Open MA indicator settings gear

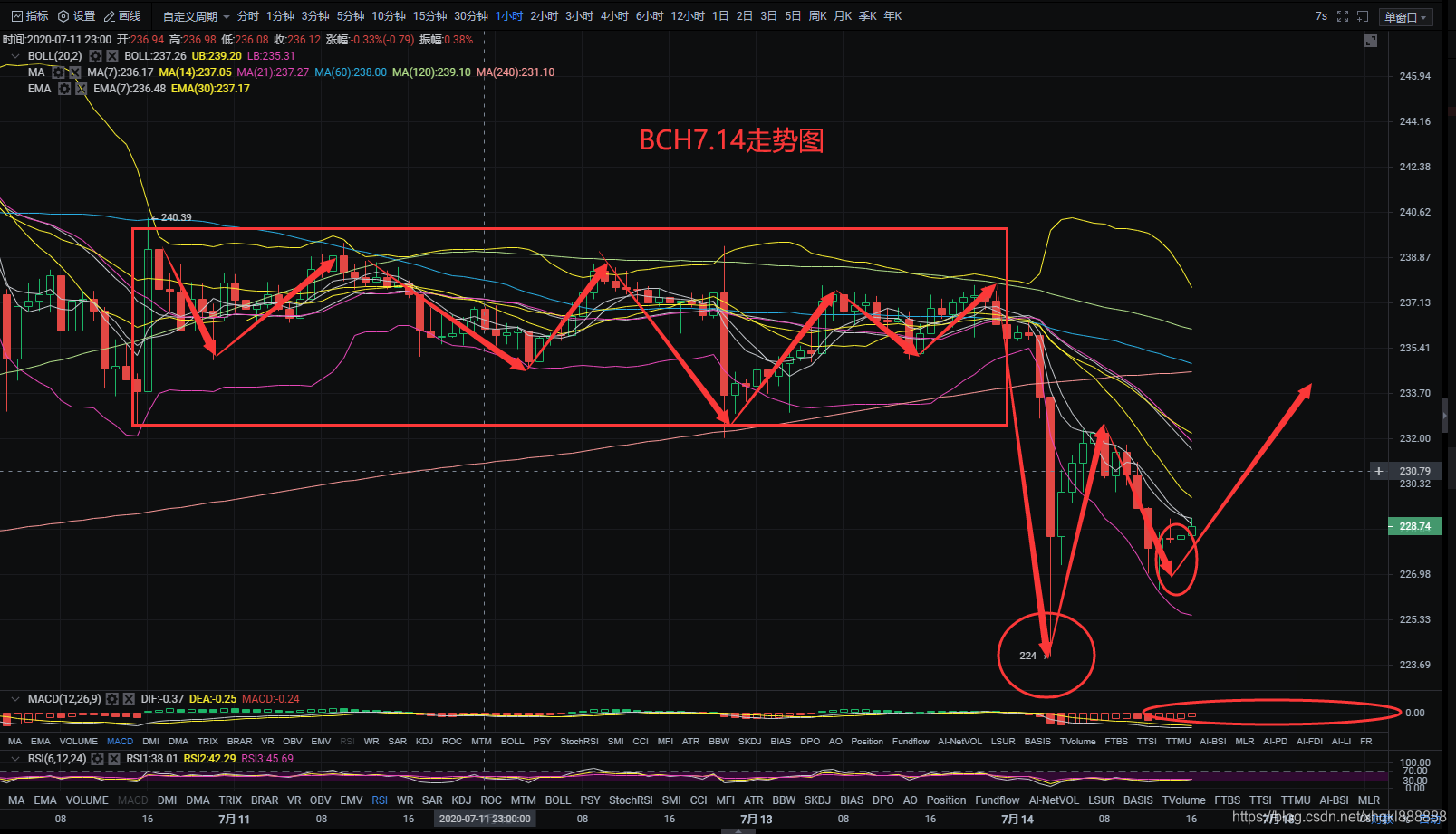59,72
